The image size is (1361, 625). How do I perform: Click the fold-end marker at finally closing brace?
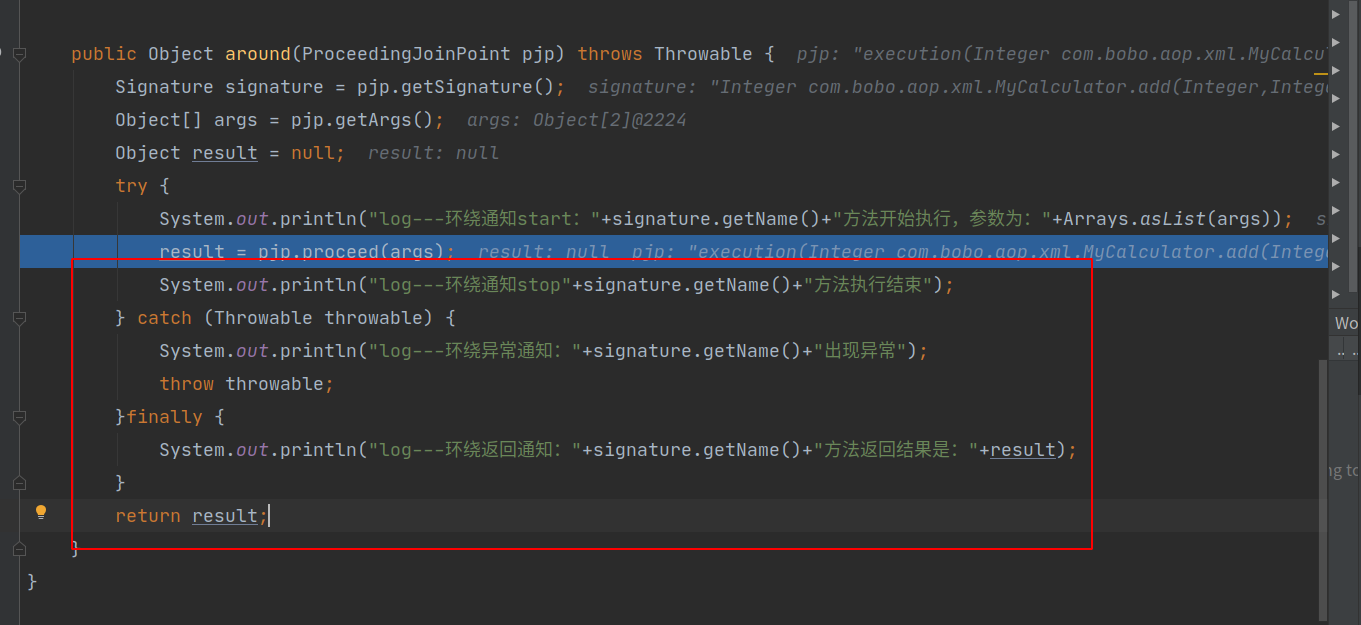tap(19, 483)
